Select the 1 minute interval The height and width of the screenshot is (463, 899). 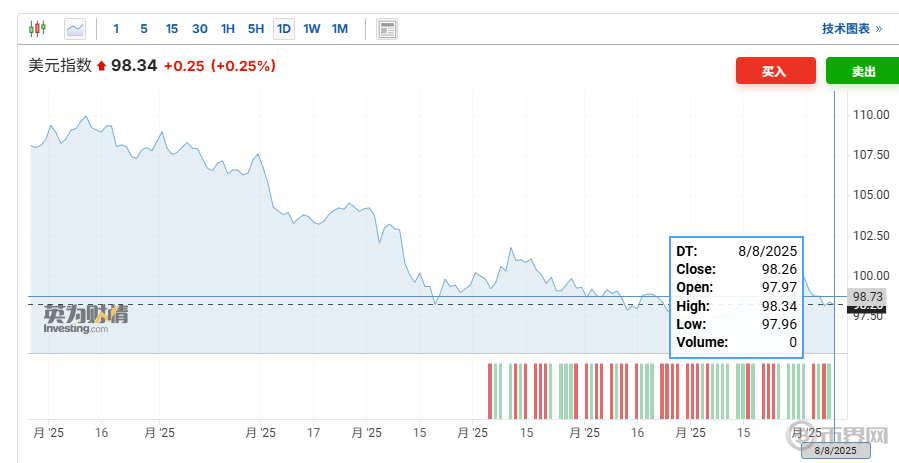click(116, 29)
